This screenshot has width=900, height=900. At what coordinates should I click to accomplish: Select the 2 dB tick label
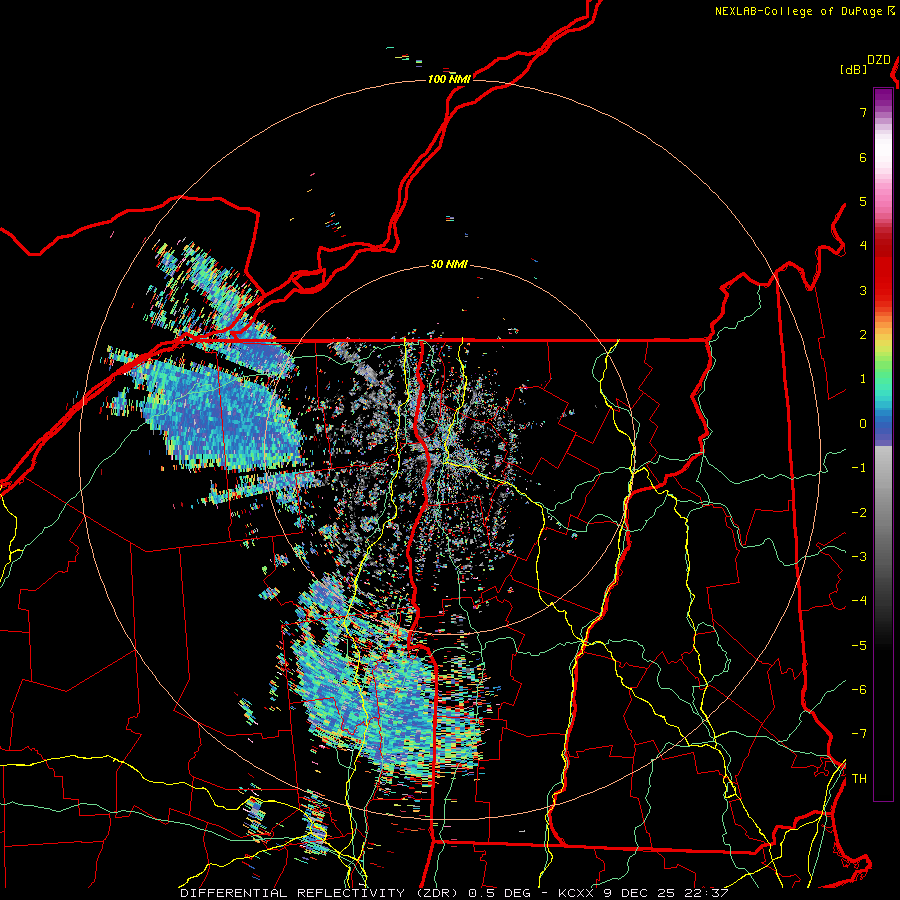[x=863, y=335]
